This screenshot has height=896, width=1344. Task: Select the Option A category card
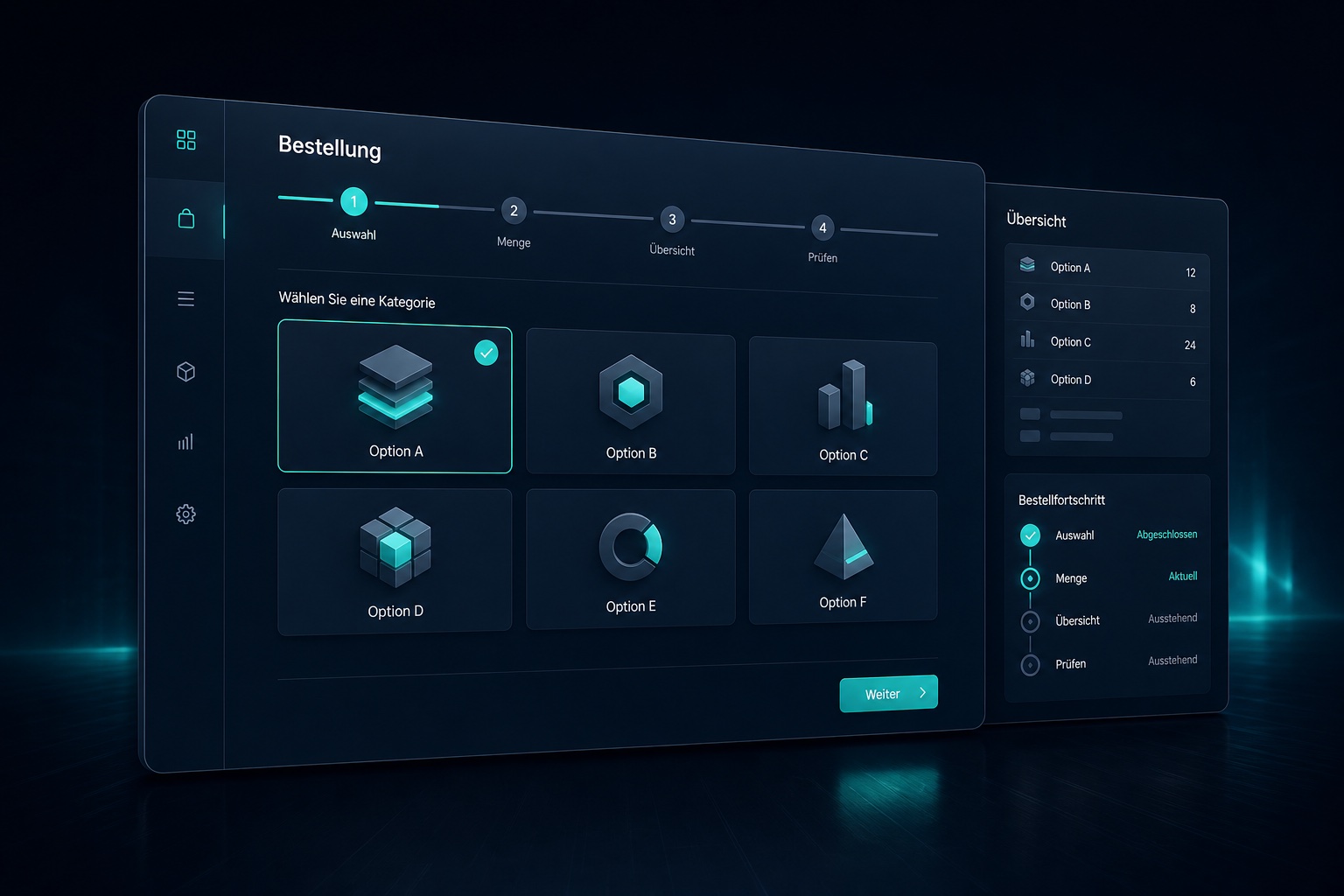pyautogui.click(x=395, y=396)
